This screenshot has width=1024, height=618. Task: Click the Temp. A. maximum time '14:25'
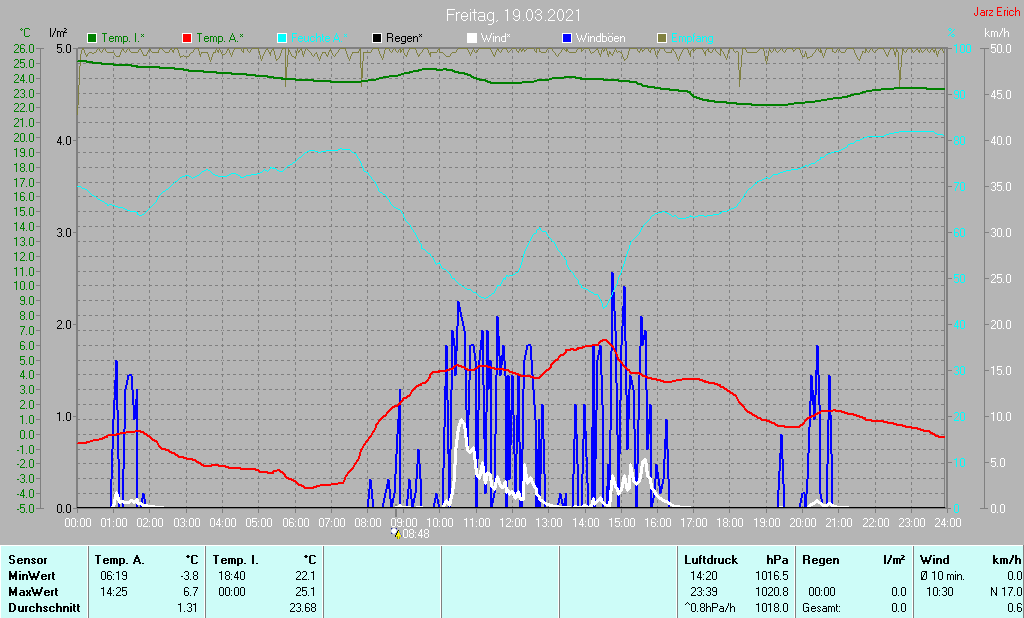[112, 592]
